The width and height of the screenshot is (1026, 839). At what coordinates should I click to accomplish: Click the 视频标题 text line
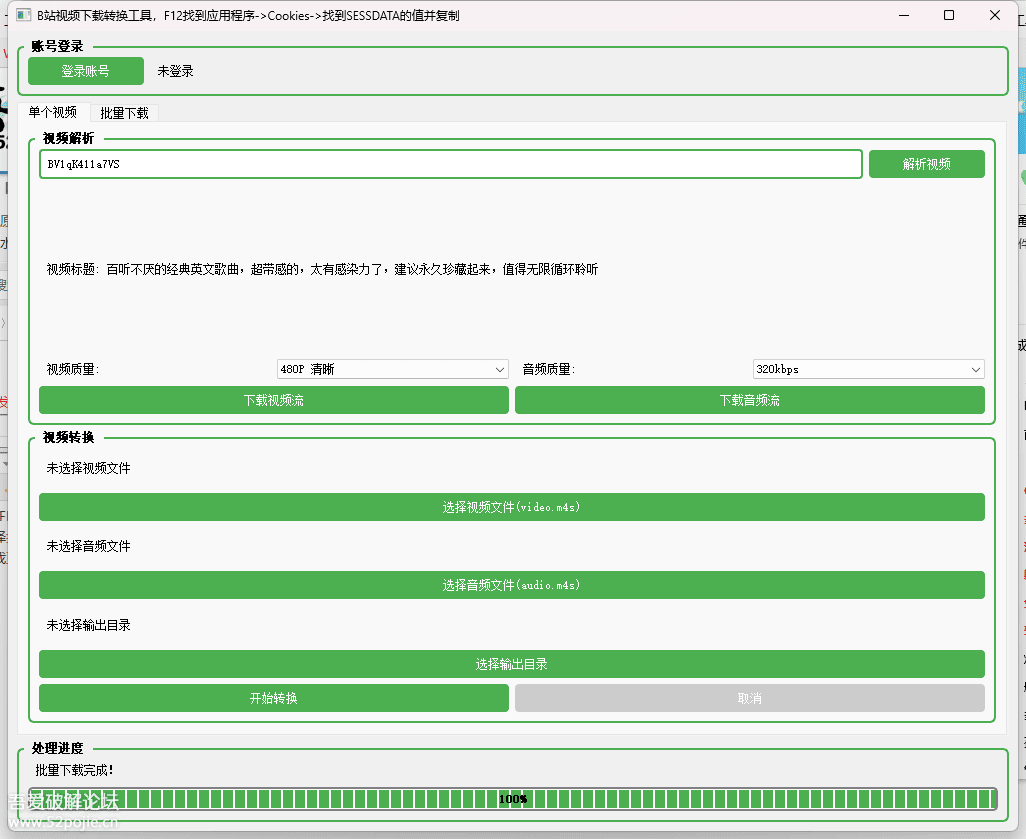[322, 270]
